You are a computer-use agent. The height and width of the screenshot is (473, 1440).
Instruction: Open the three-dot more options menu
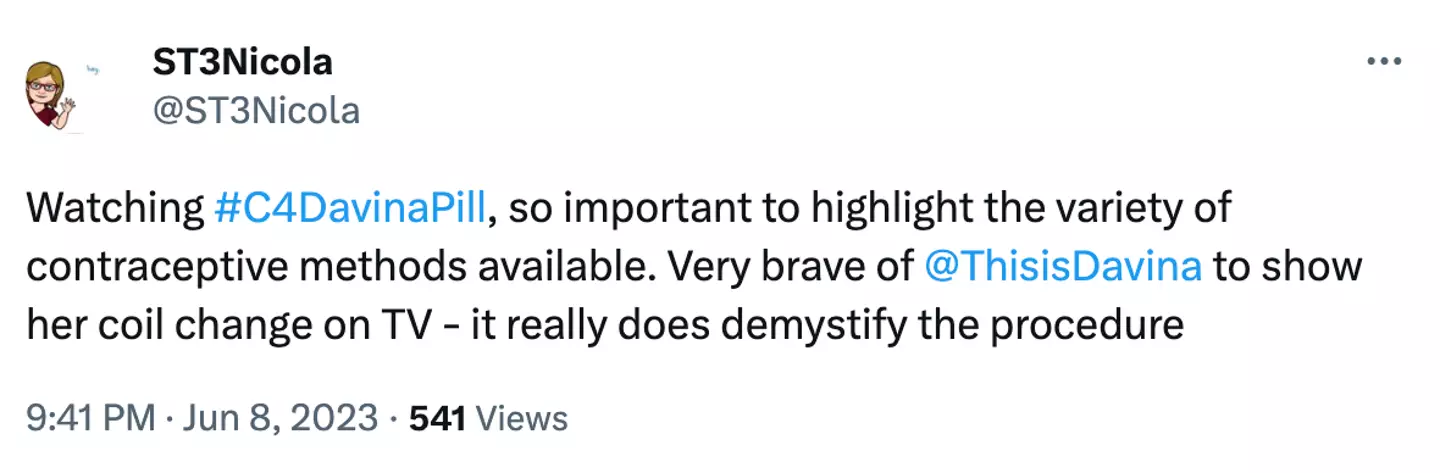[1383, 62]
